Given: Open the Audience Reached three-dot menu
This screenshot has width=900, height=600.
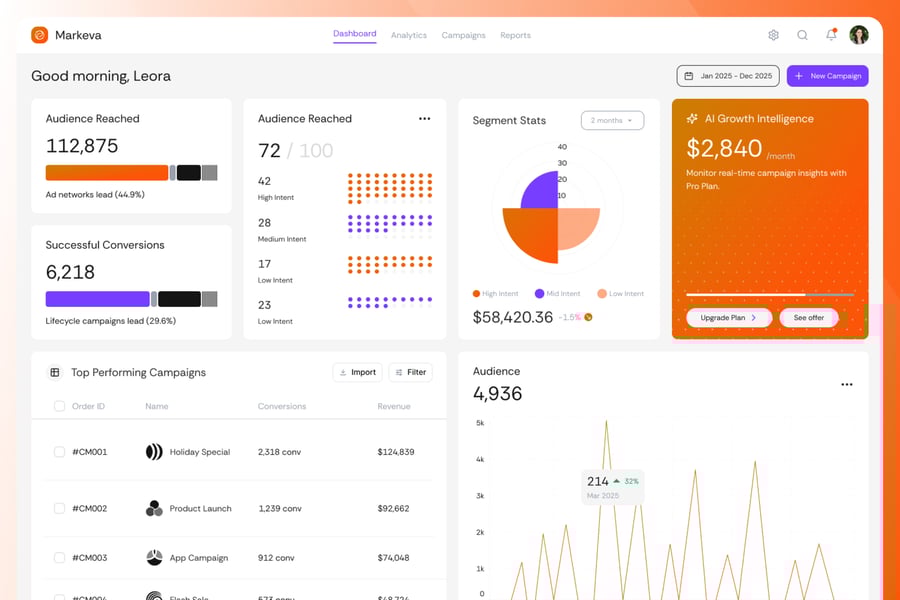Looking at the screenshot, I should (x=424, y=119).
